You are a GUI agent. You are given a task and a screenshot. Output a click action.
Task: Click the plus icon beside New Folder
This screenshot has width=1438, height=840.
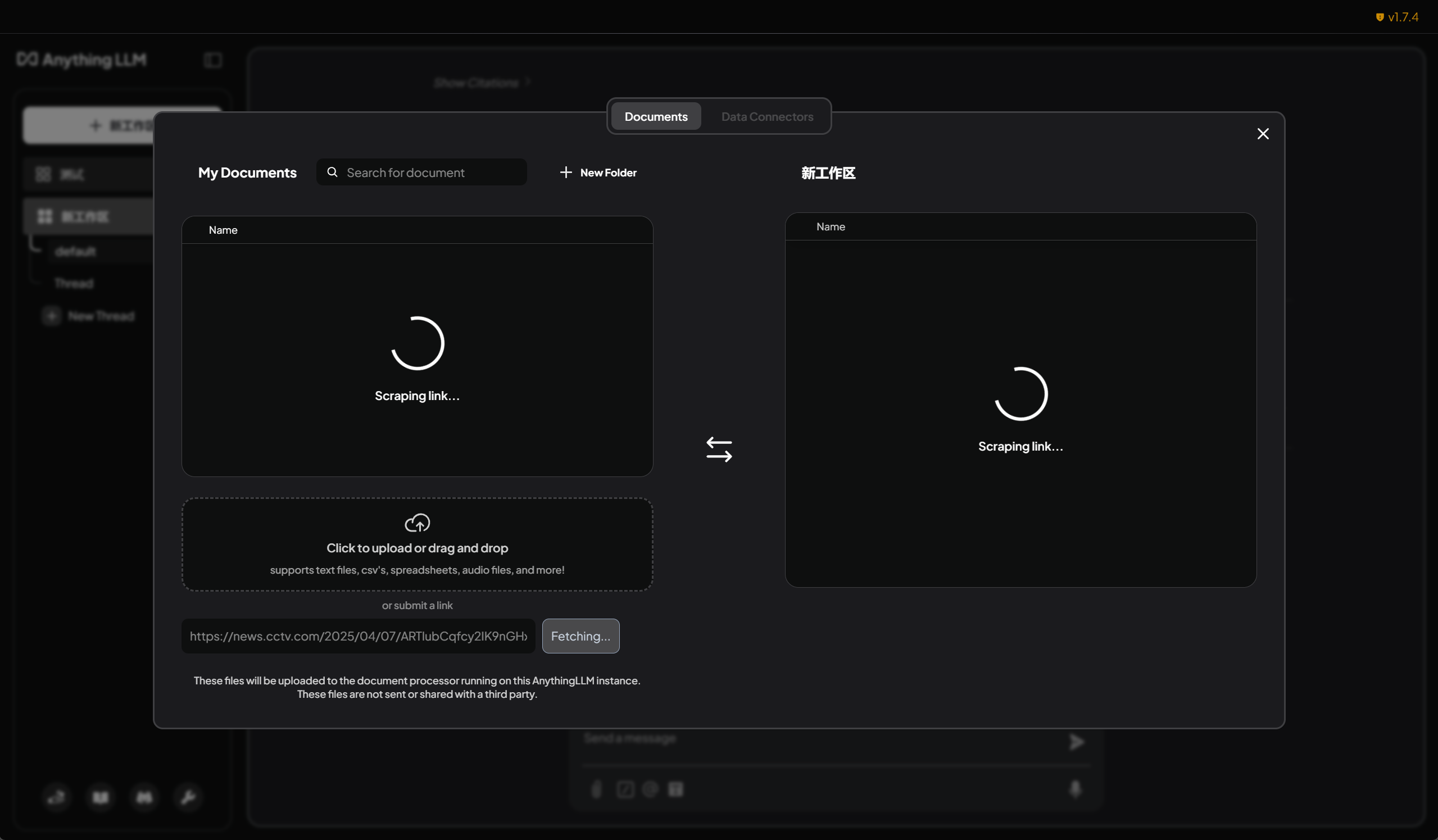[565, 172]
